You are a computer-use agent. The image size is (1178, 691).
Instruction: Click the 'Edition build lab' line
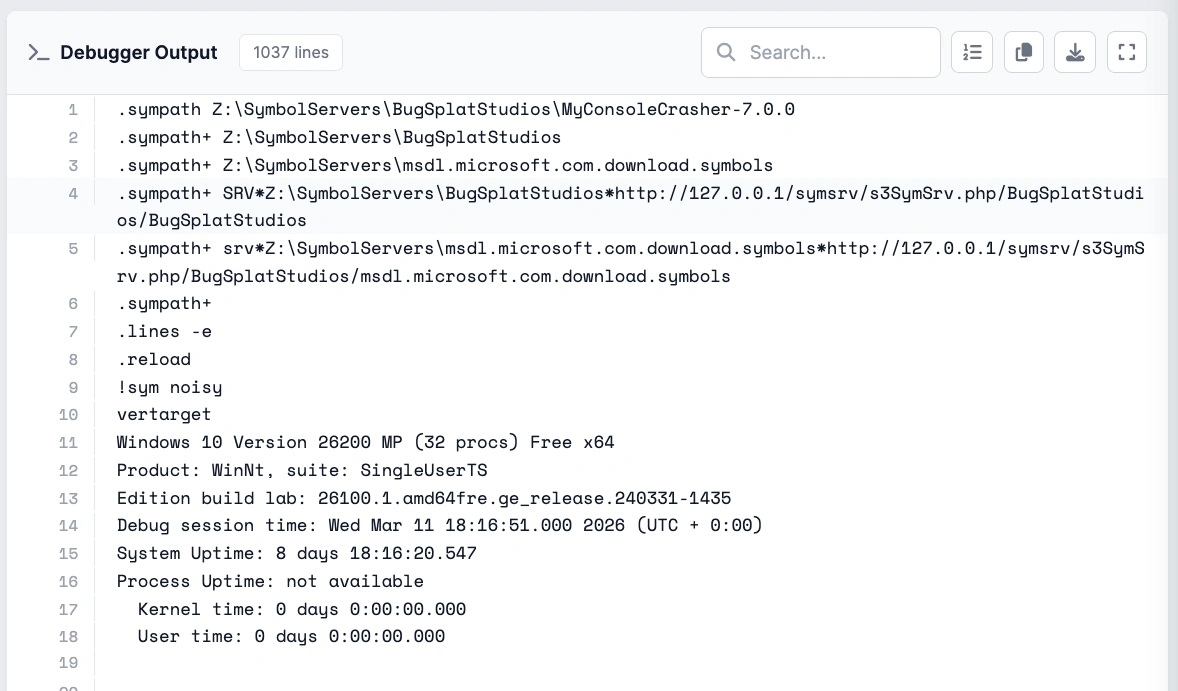tap(424, 499)
